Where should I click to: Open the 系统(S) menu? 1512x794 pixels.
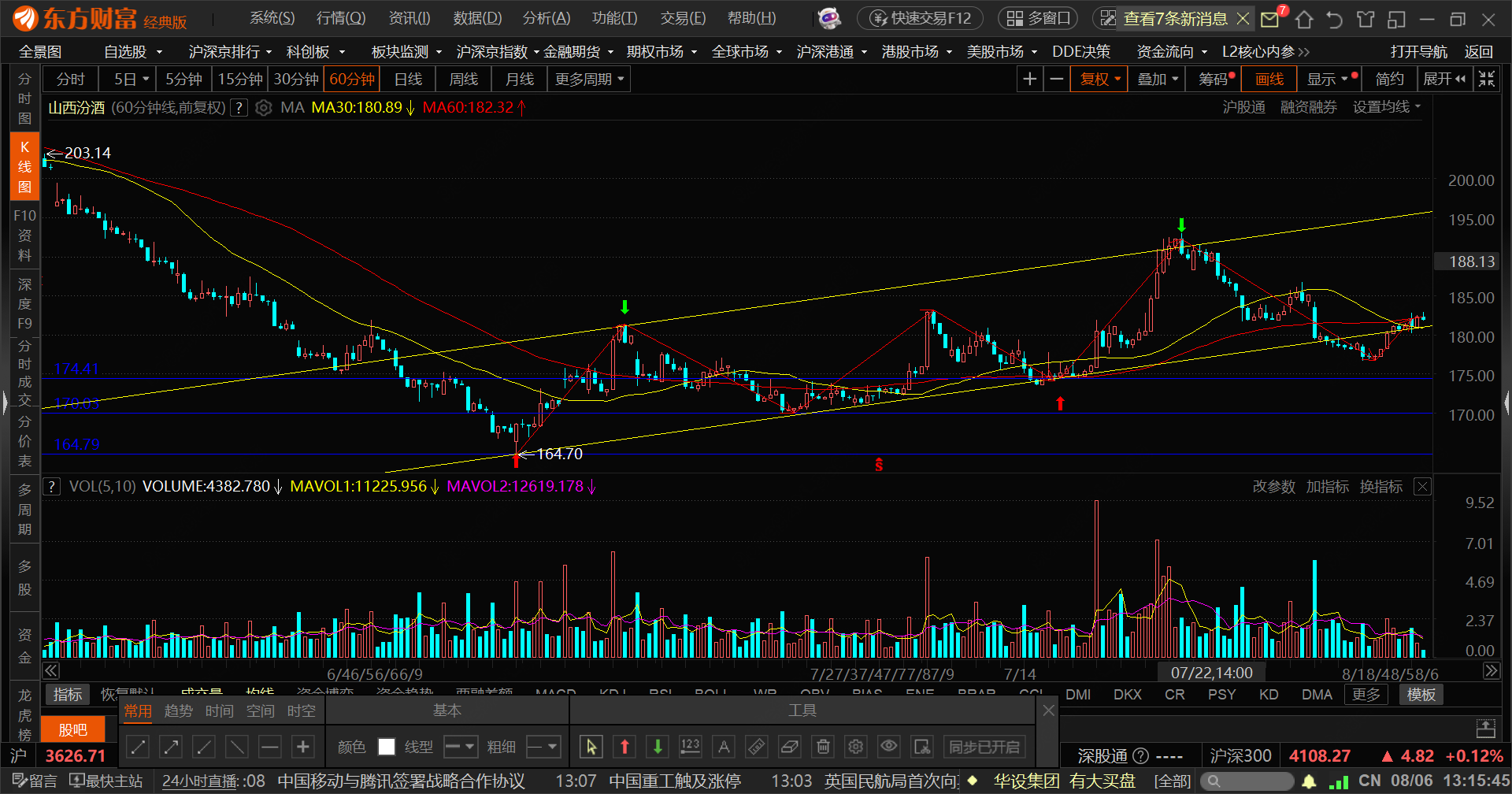pyautogui.click(x=272, y=18)
